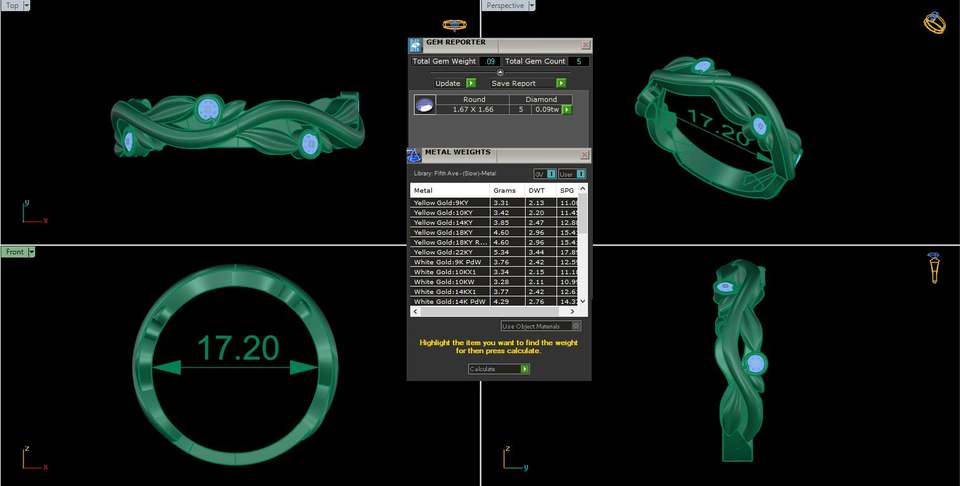The height and width of the screenshot is (486, 960).
Task: Open the Perspective viewport dropdown arrow
Action: 531,6
